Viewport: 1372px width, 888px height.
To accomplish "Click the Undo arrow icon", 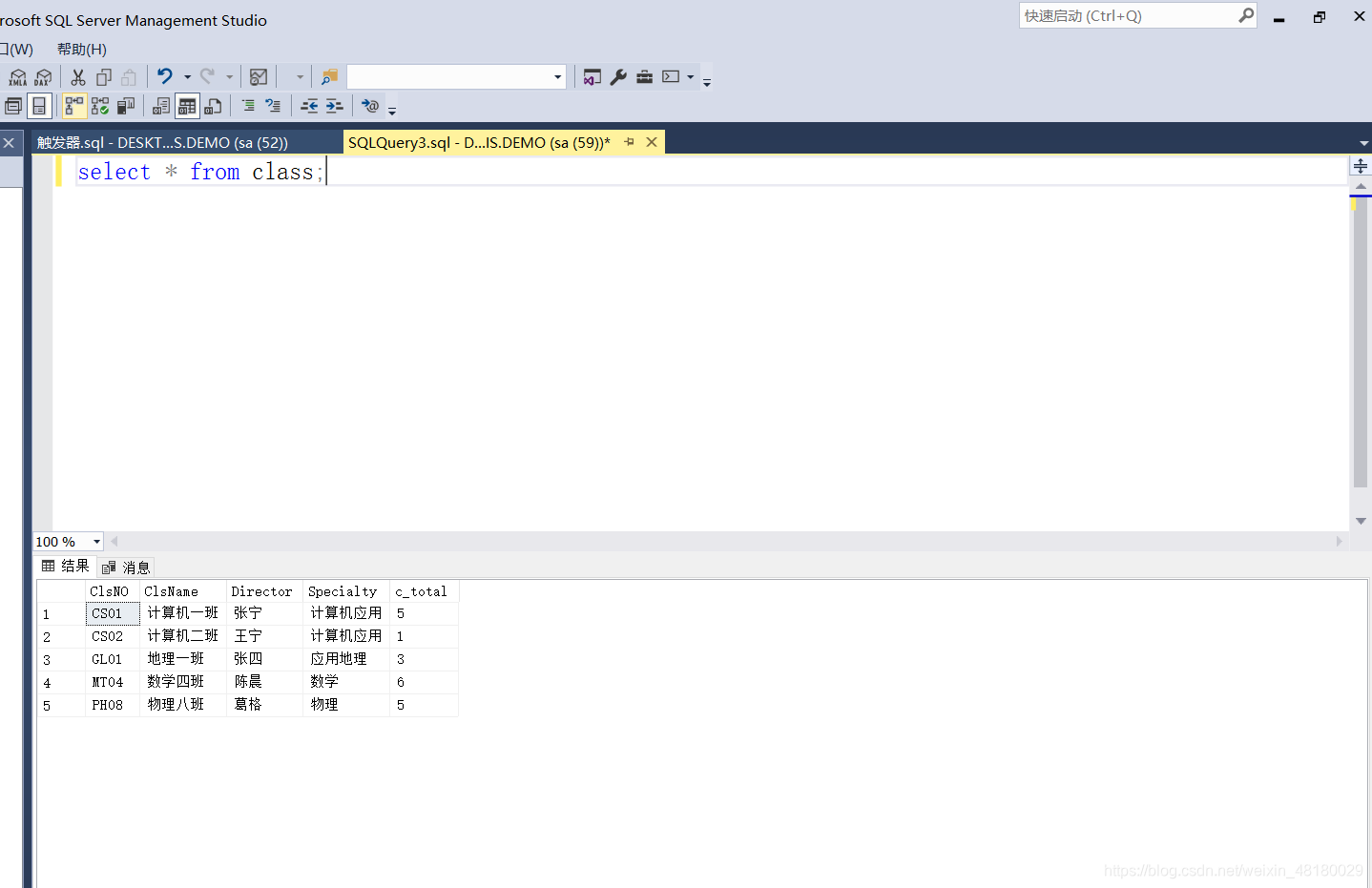I will [x=165, y=76].
